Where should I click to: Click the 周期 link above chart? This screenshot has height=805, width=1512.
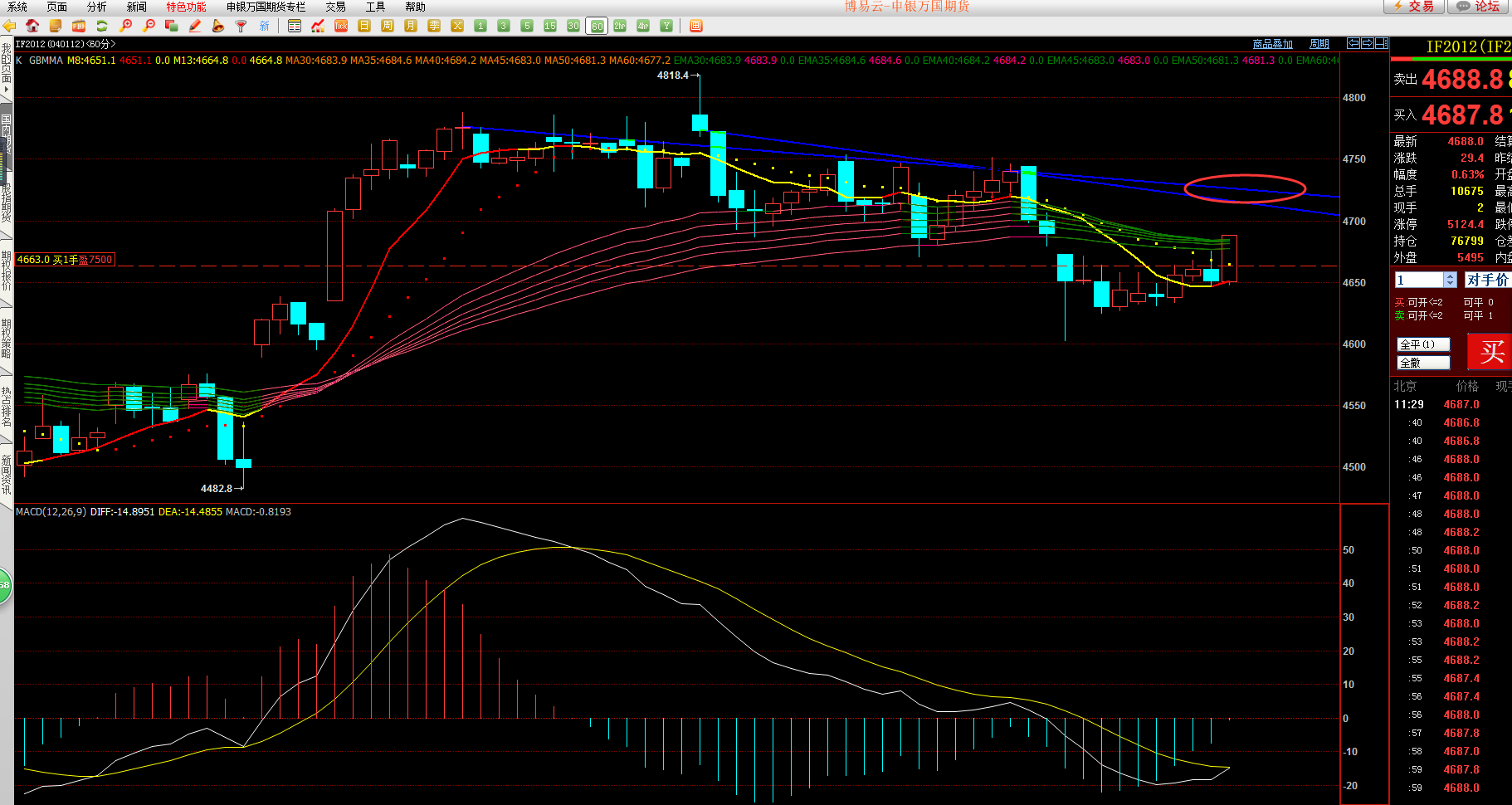1319,44
